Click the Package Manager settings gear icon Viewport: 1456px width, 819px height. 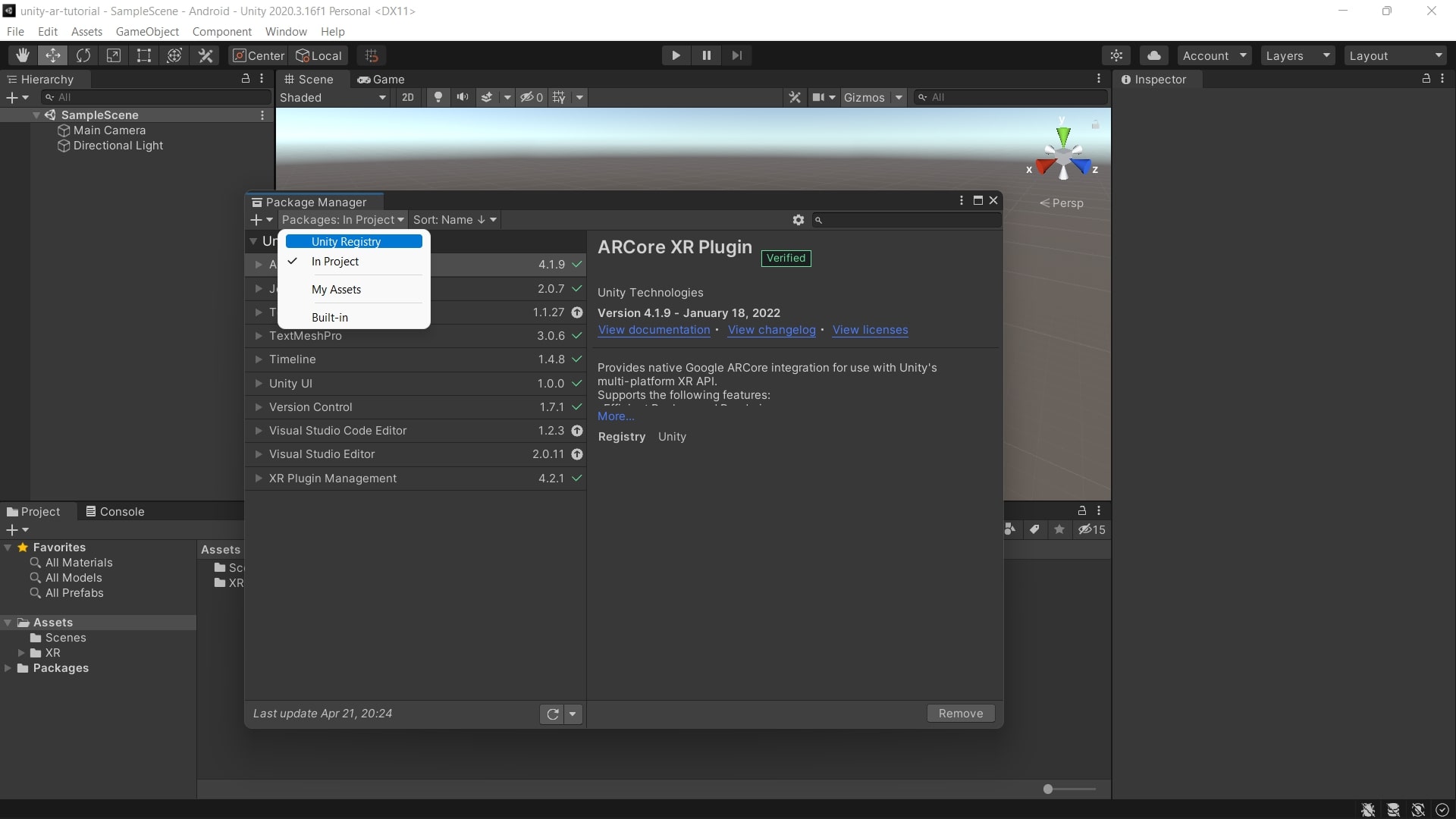[799, 219]
